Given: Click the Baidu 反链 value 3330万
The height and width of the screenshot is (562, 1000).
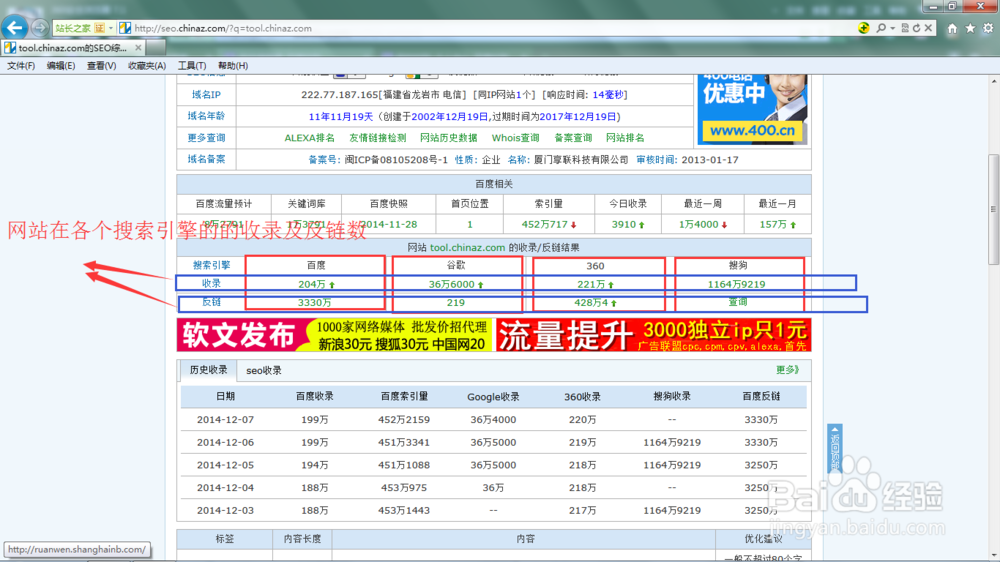Looking at the screenshot, I should click(314, 302).
